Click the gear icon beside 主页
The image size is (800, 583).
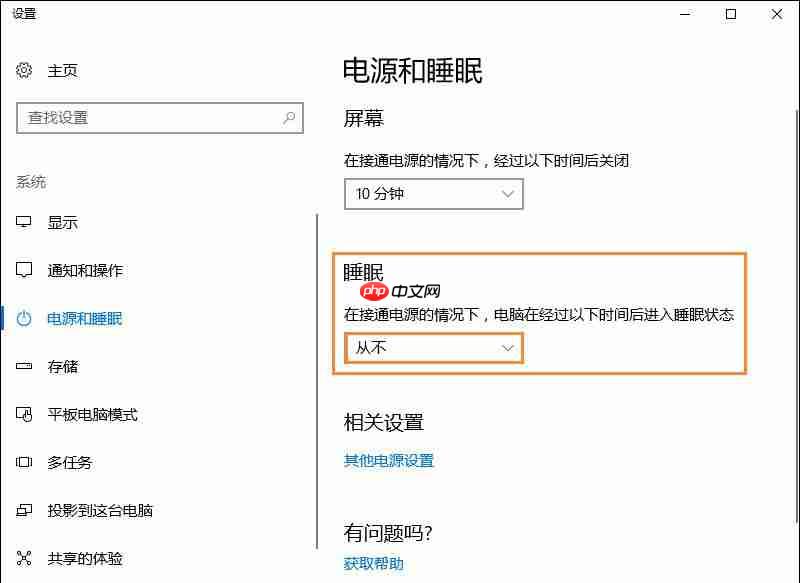[22, 70]
